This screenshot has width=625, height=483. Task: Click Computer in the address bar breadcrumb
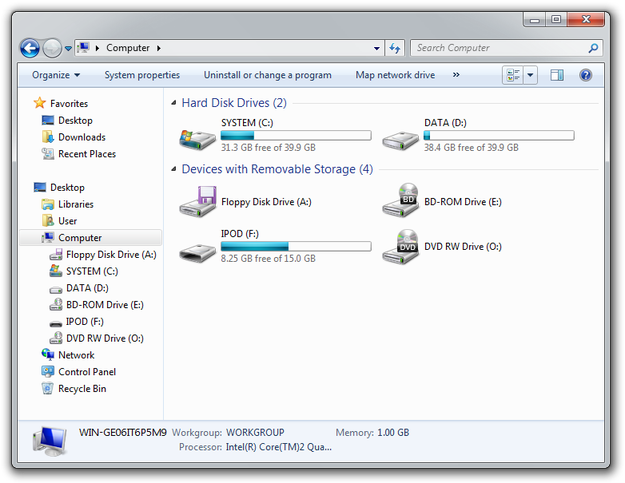point(128,48)
